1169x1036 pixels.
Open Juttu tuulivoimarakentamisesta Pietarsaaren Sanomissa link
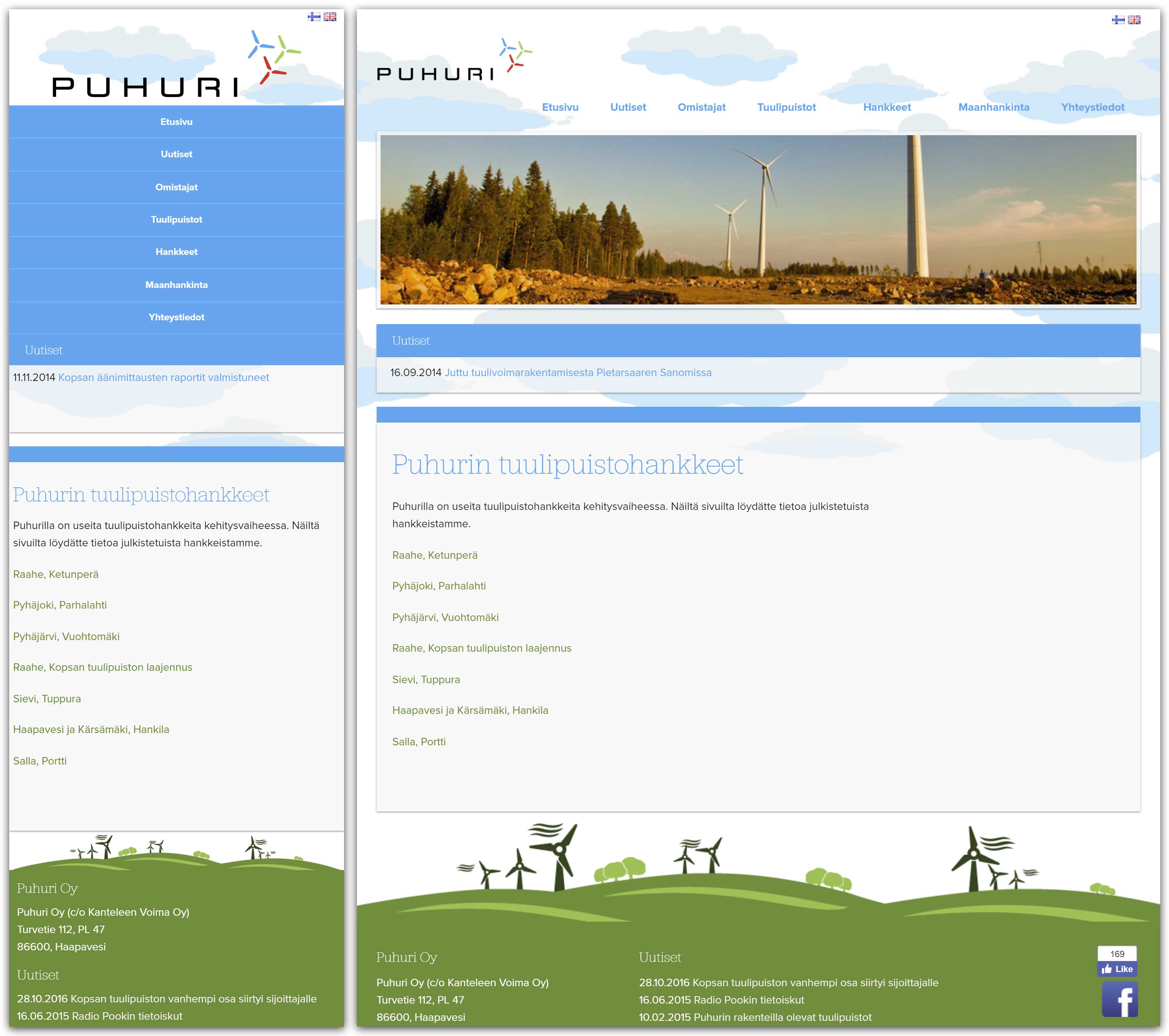click(x=578, y=372)
